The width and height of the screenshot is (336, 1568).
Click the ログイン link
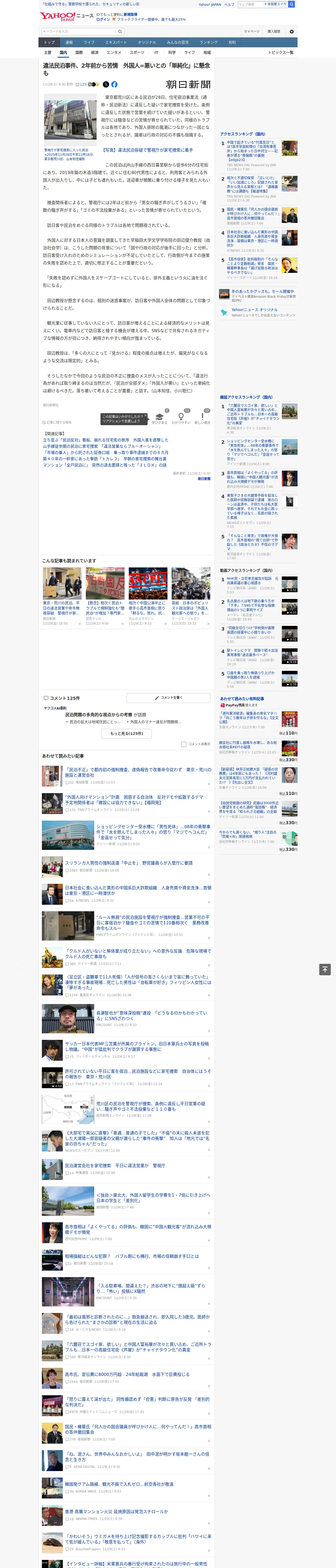click(x=103, y=20)
